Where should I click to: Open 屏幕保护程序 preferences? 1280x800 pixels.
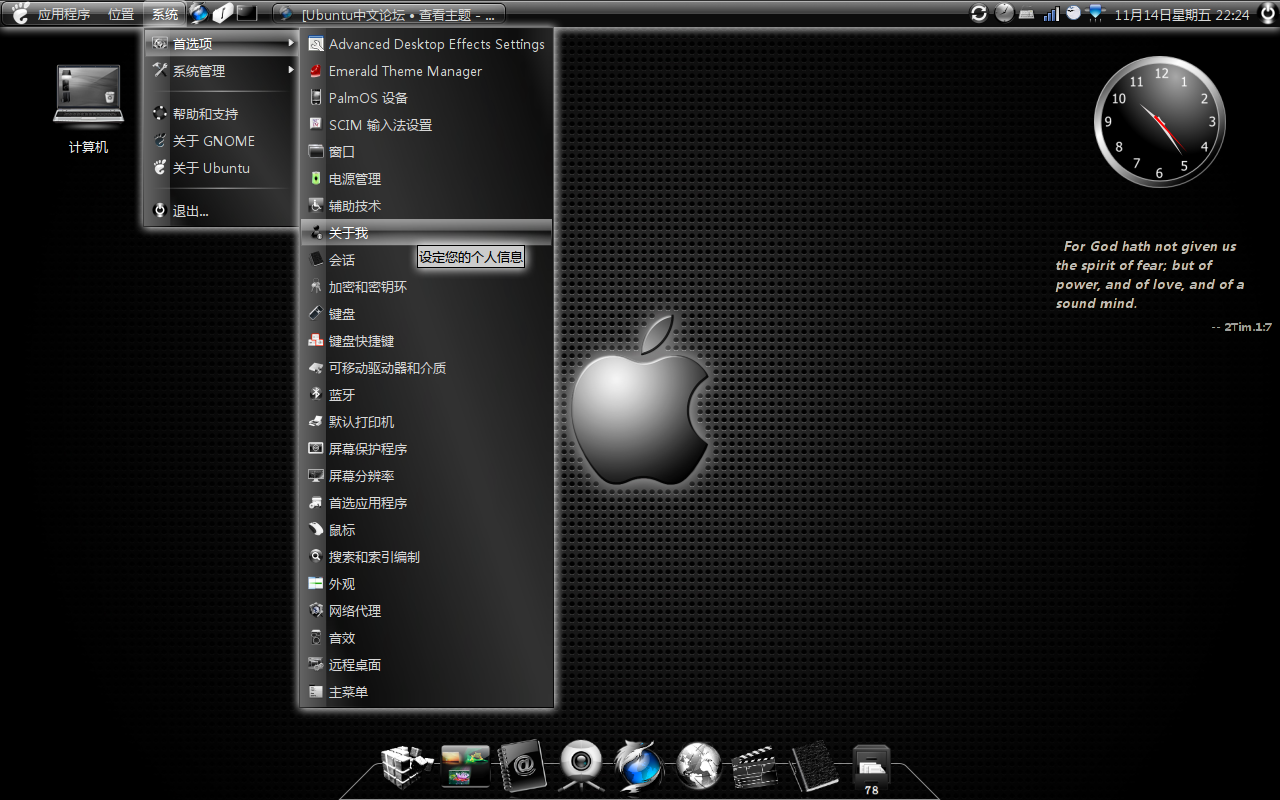pos(427,449)
